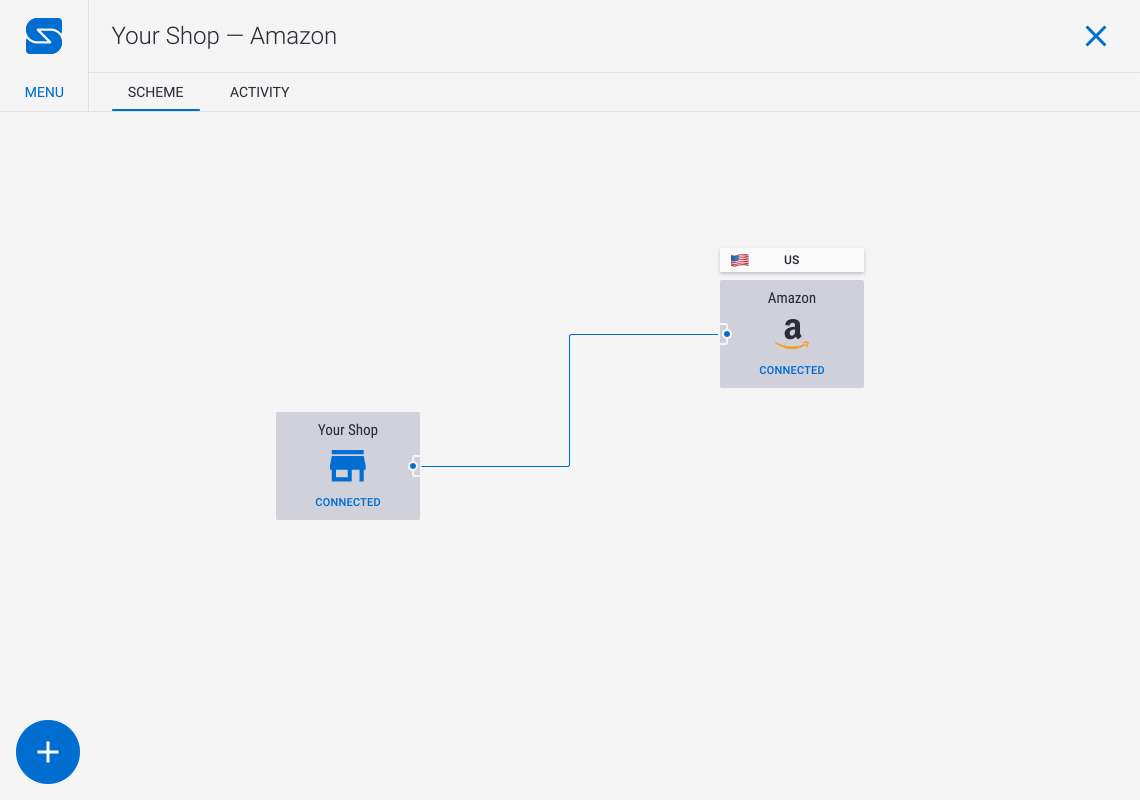The width and height of the screenshot is (1140, 800).
Task: Click the Your Shop — Amazon heading
Action: 224,36
